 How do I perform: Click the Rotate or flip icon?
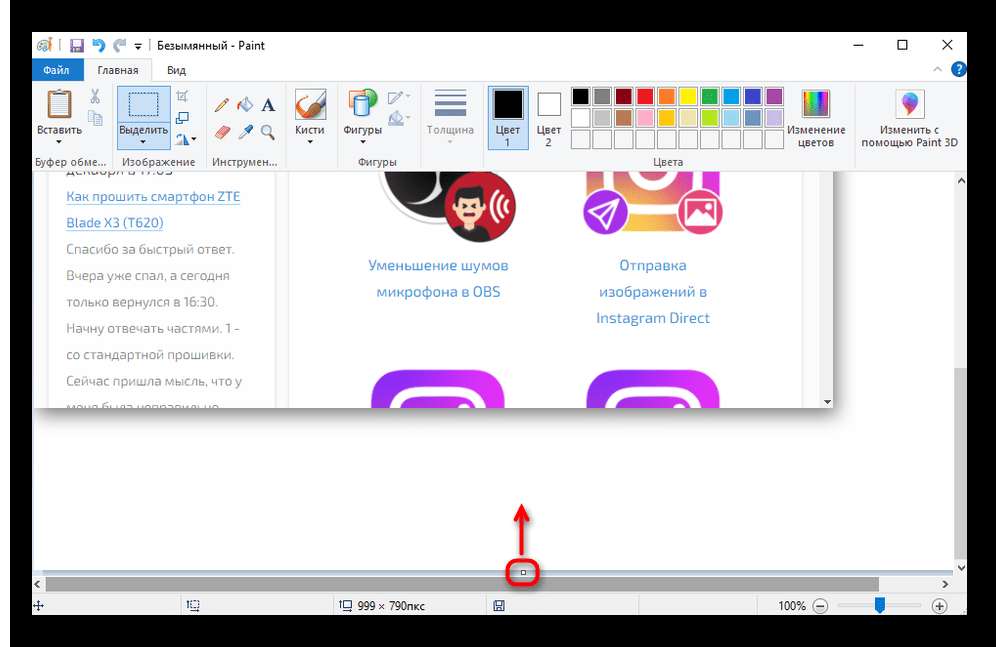pyautogui.click(x=183, y=138)
